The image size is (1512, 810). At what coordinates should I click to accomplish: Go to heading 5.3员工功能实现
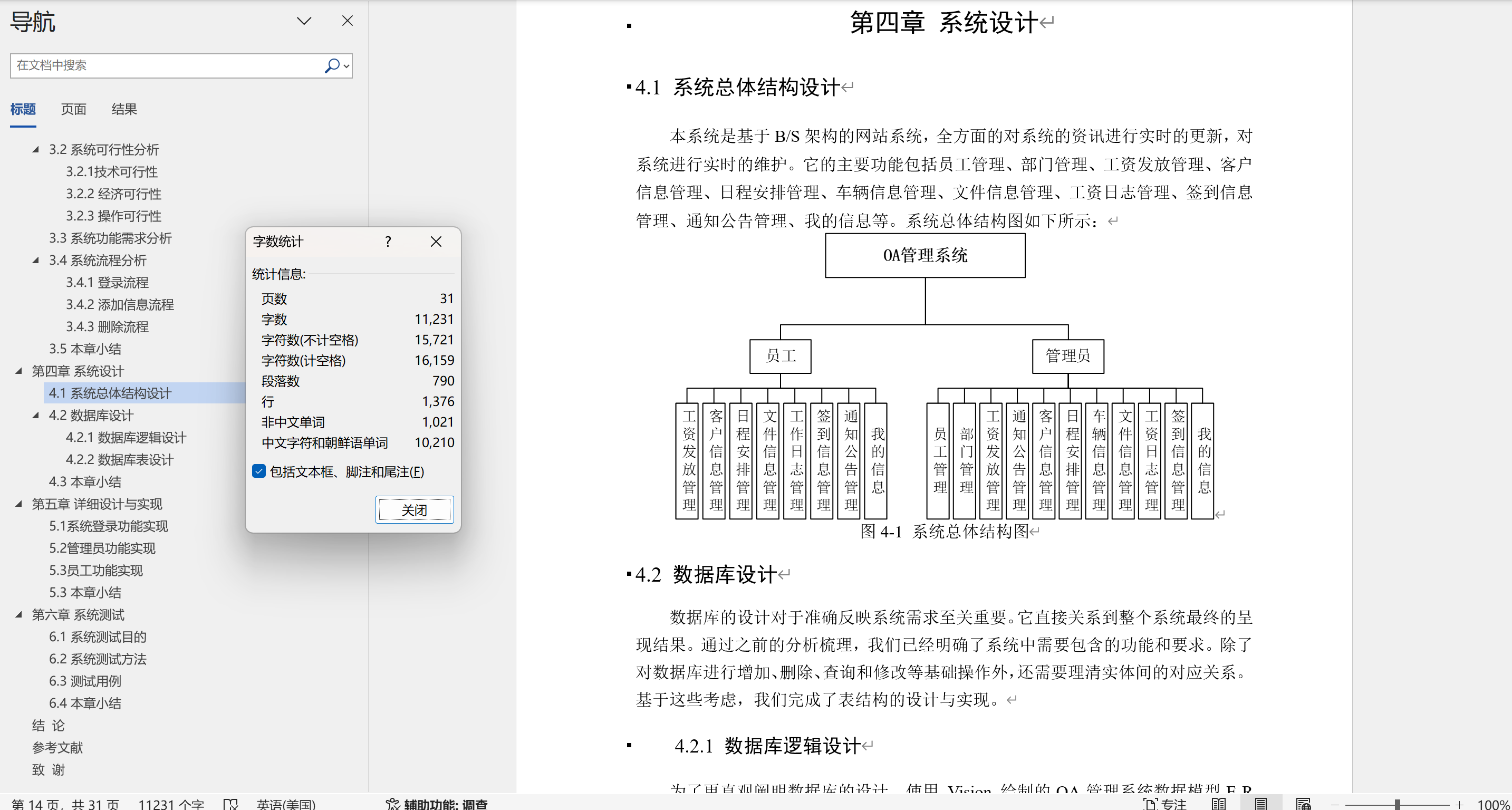click(x=95, y=571)
